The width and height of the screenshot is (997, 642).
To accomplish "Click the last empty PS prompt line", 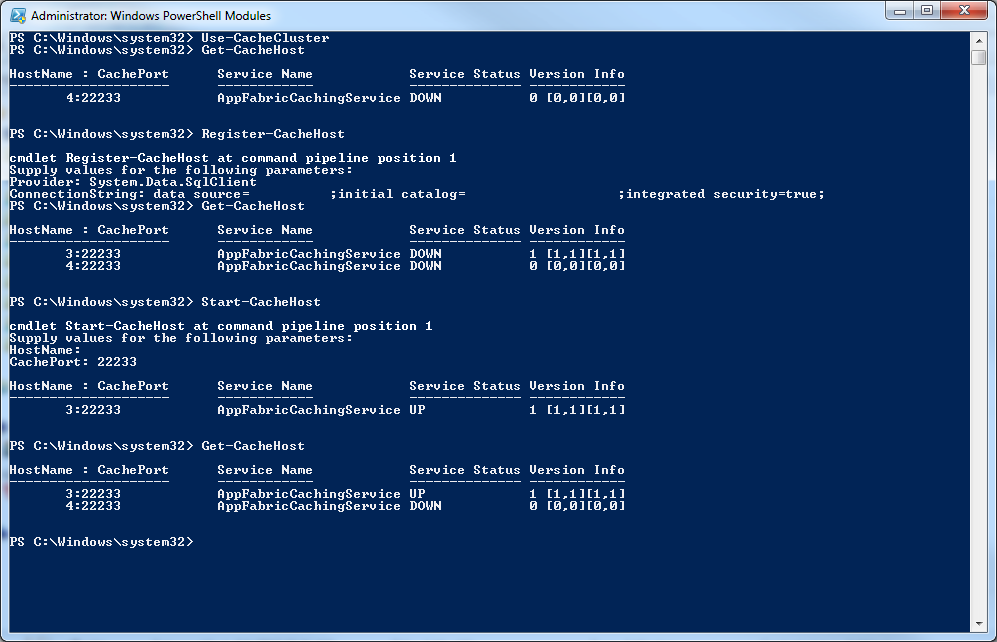I will pyautogui.click(x=100, y=542).
